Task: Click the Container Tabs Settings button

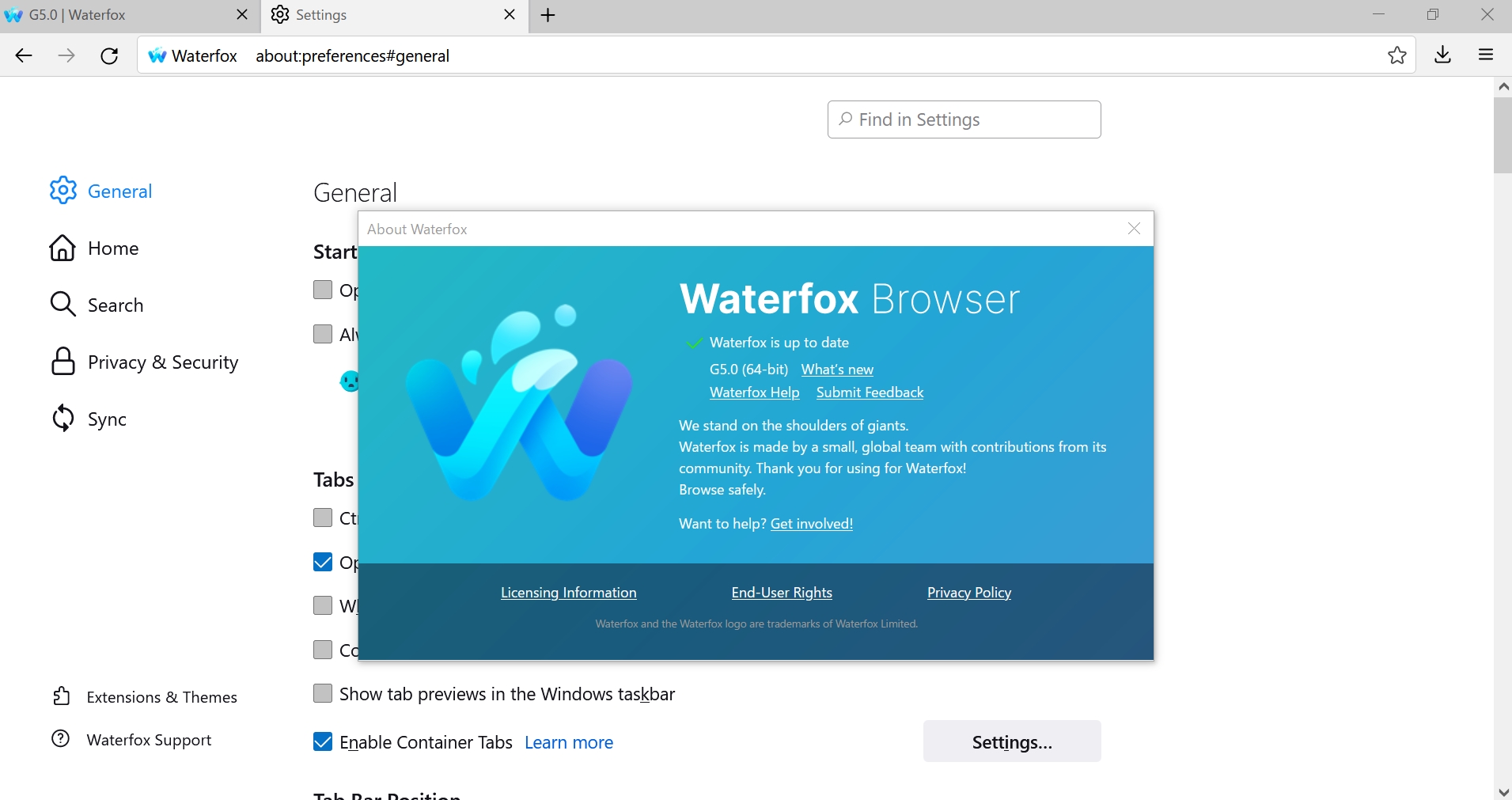Action: [1011, 741]
